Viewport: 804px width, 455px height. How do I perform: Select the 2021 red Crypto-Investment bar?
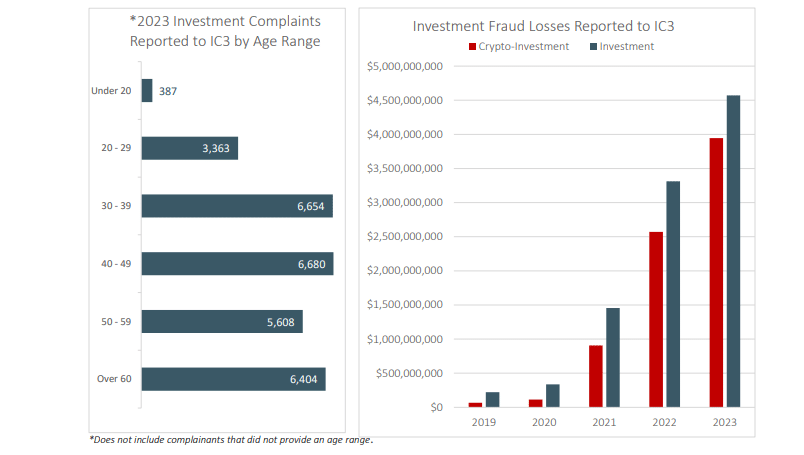pyautogui.click(x=596, y=377)
